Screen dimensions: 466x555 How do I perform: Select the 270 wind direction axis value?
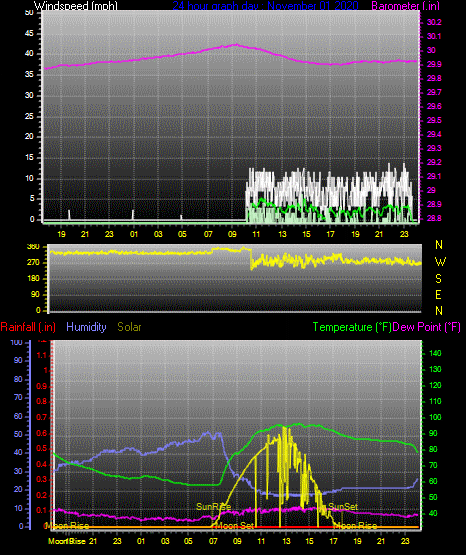click(33, 263)
